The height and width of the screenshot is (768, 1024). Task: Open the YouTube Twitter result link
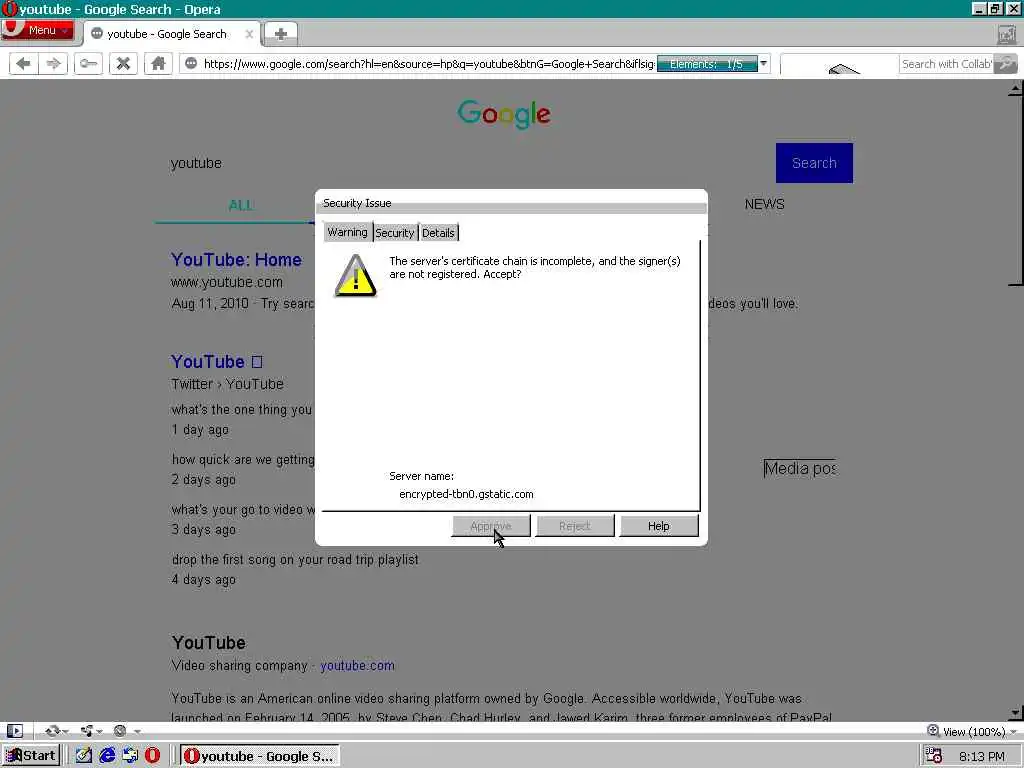pyautogui.click(x=216, y=361)
